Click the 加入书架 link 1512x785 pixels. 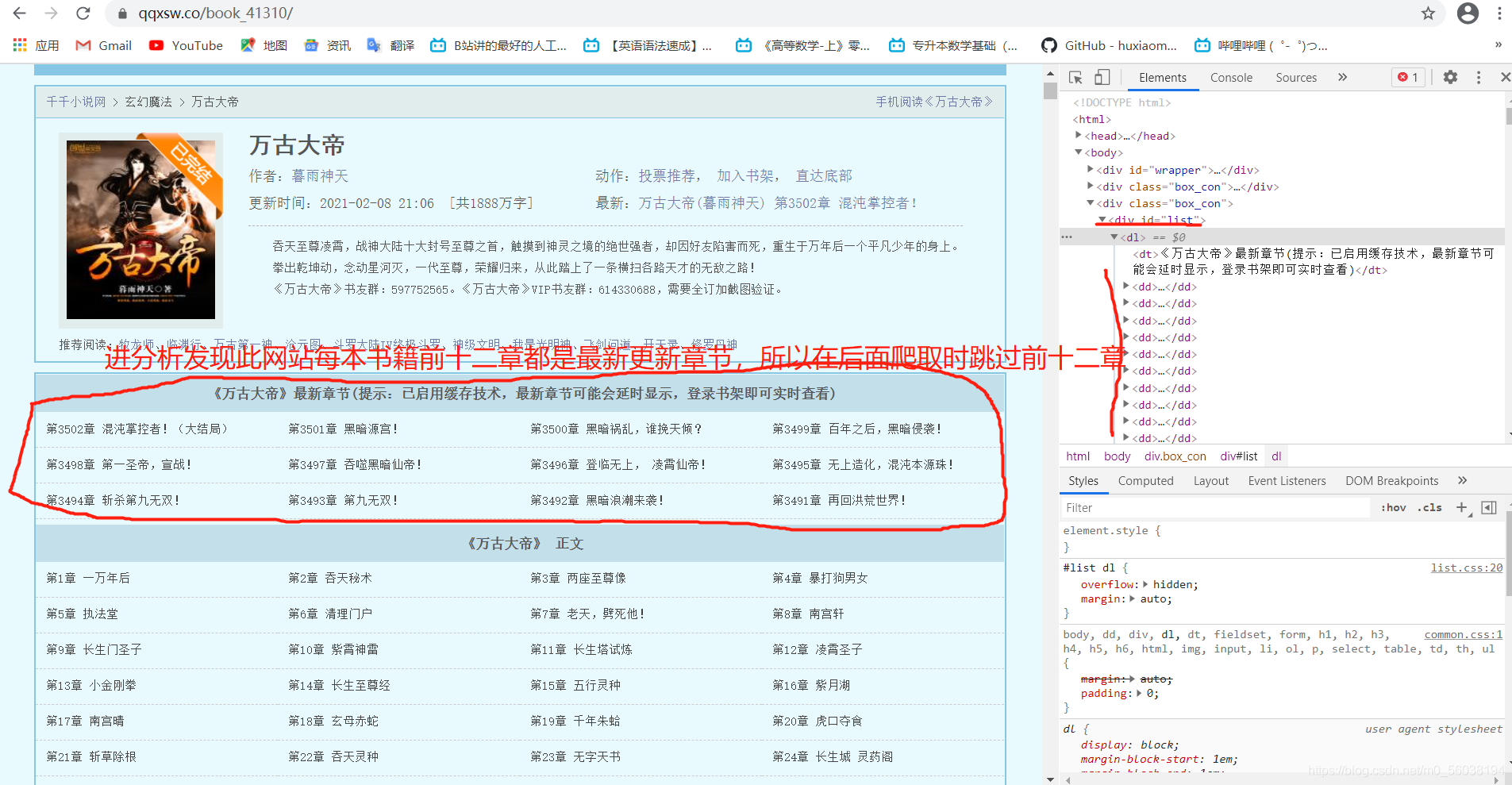coord(745,175)
